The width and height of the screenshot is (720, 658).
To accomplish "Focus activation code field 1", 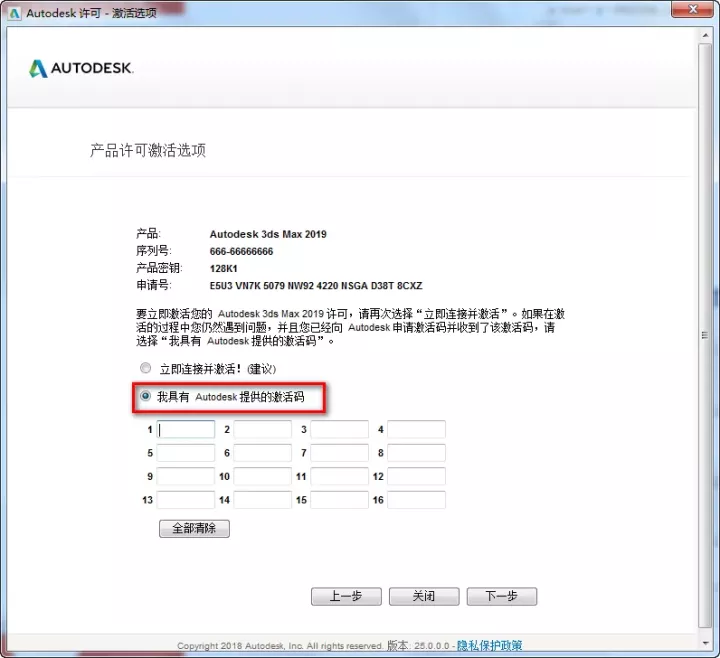I will pyautogui.click(x=186, y=430).
